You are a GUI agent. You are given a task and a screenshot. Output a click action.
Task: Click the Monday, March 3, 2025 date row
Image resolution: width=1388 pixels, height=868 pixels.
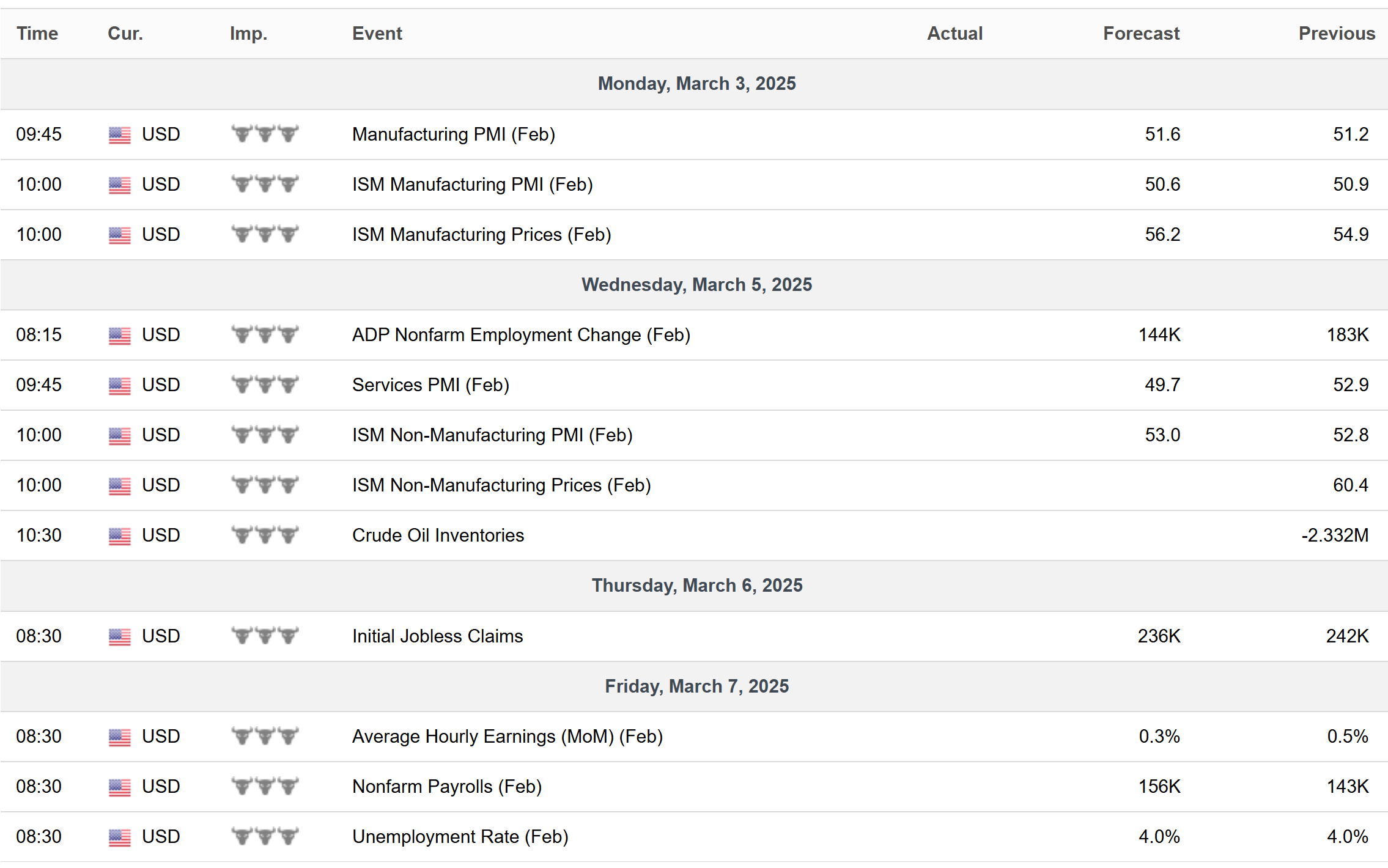pyautogui.click(x=694, y=84)
